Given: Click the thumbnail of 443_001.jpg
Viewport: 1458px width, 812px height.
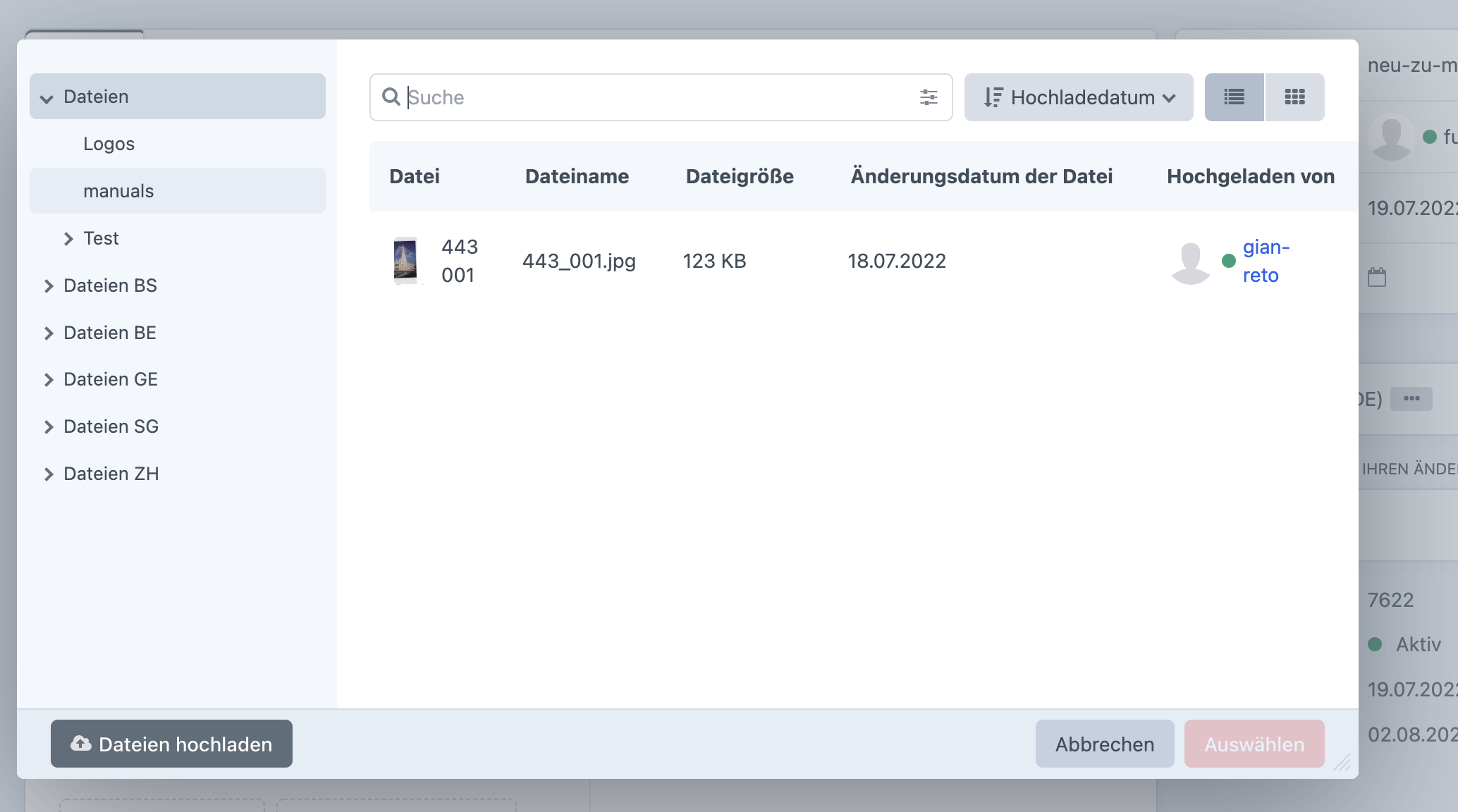Looking at the screenshot, I should (405, 260).
